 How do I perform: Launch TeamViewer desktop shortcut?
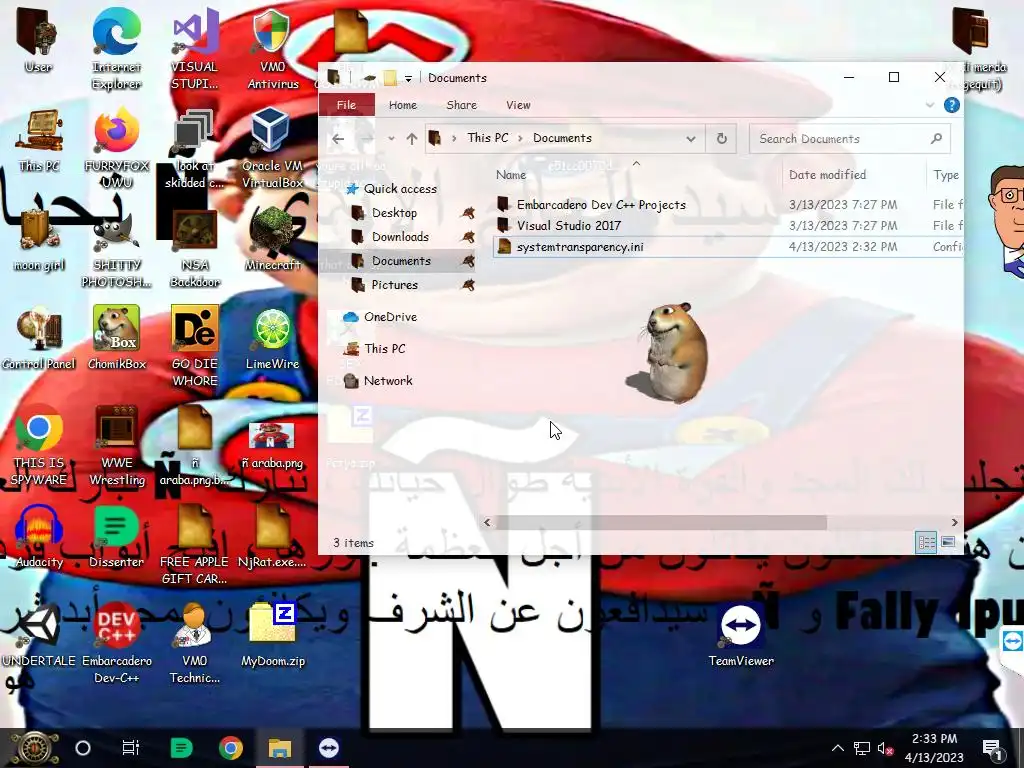tap(741, 636)
